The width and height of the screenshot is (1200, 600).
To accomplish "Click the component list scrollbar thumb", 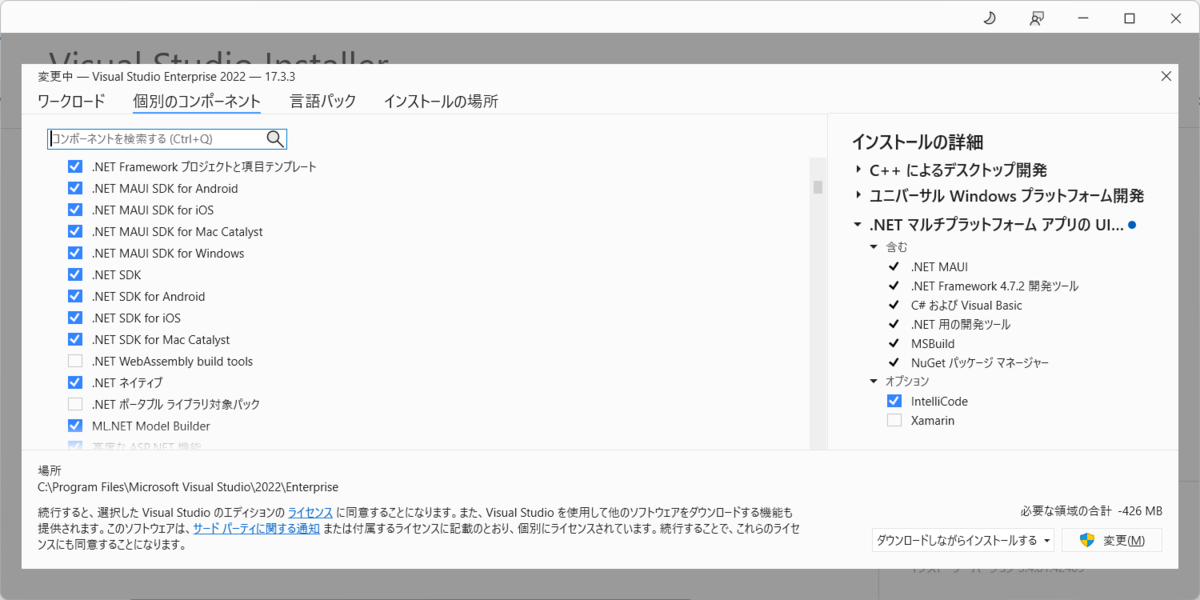I will coord(818,187).
